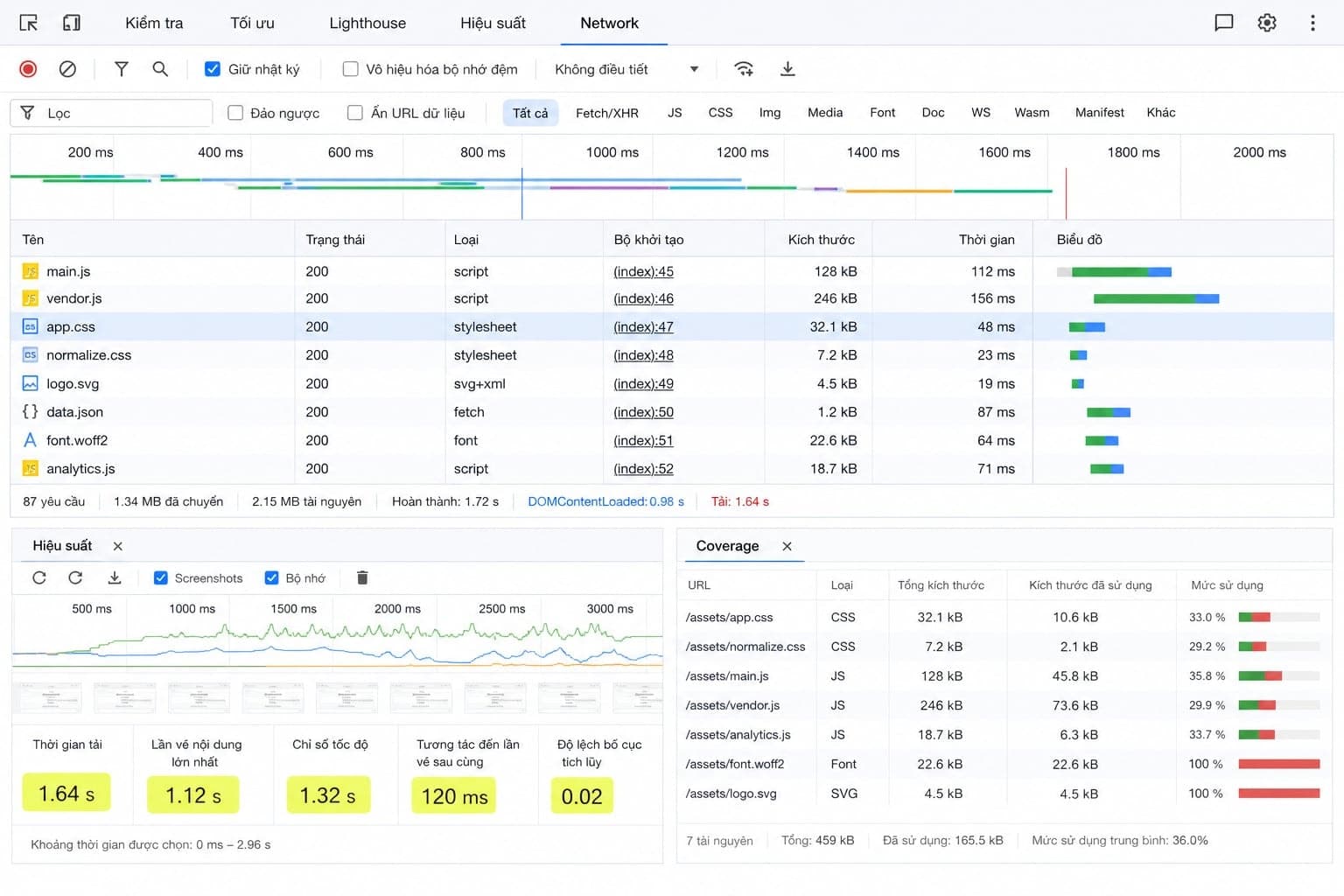Image resolution: width=1344 pixels, height=896 pixels.
Task: Click the data.json braces icon
Action: pos(30,411)
